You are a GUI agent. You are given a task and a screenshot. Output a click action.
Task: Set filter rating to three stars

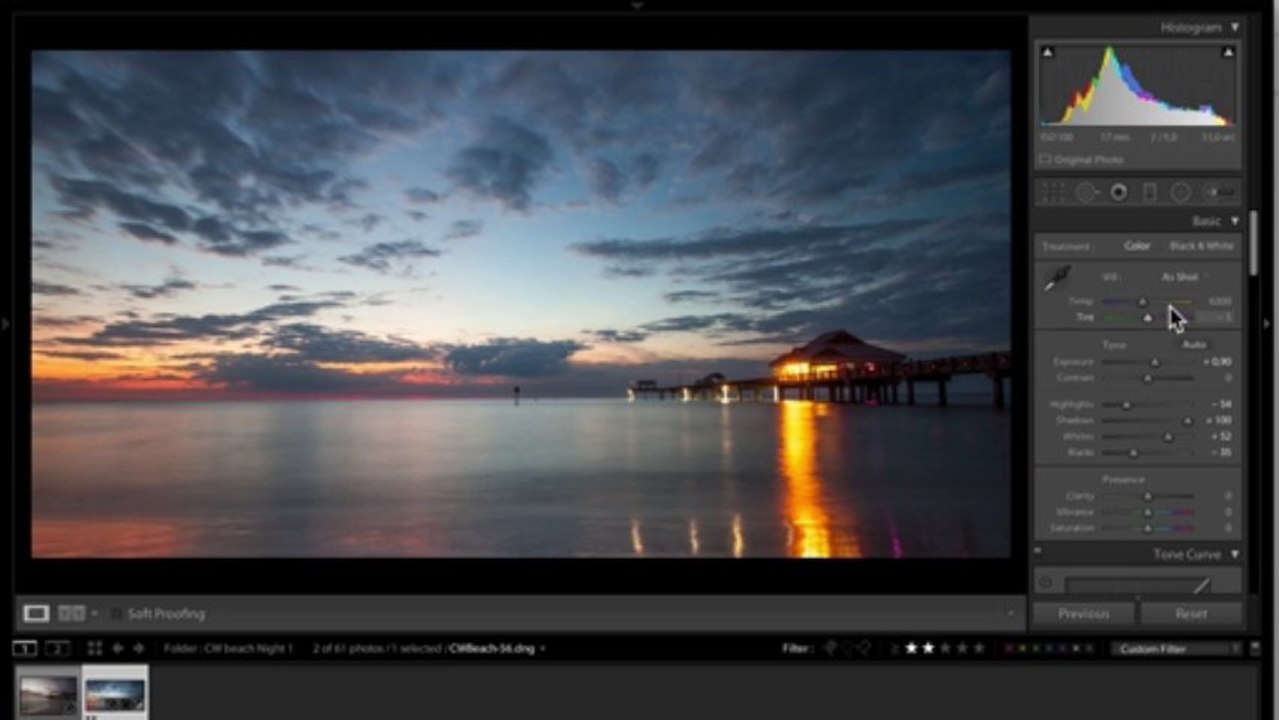[x=945, y=649]
